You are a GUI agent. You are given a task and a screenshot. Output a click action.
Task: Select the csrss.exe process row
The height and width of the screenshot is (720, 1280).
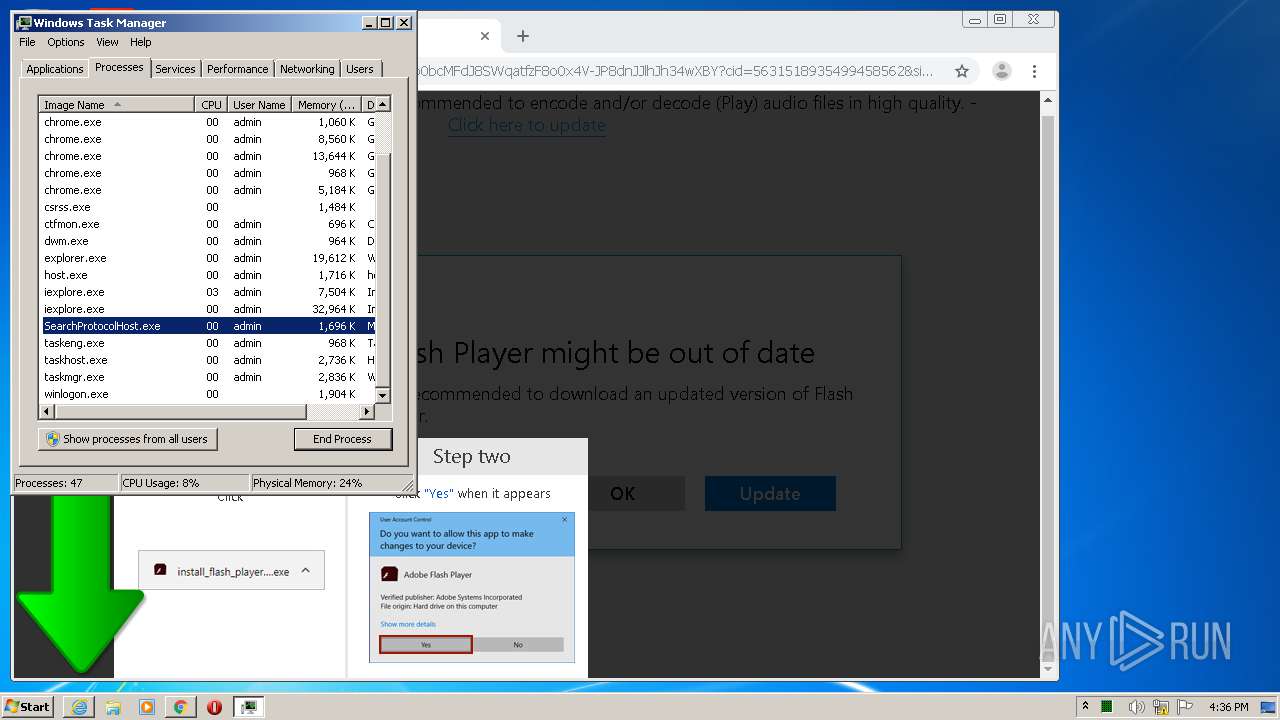point(208,207)
